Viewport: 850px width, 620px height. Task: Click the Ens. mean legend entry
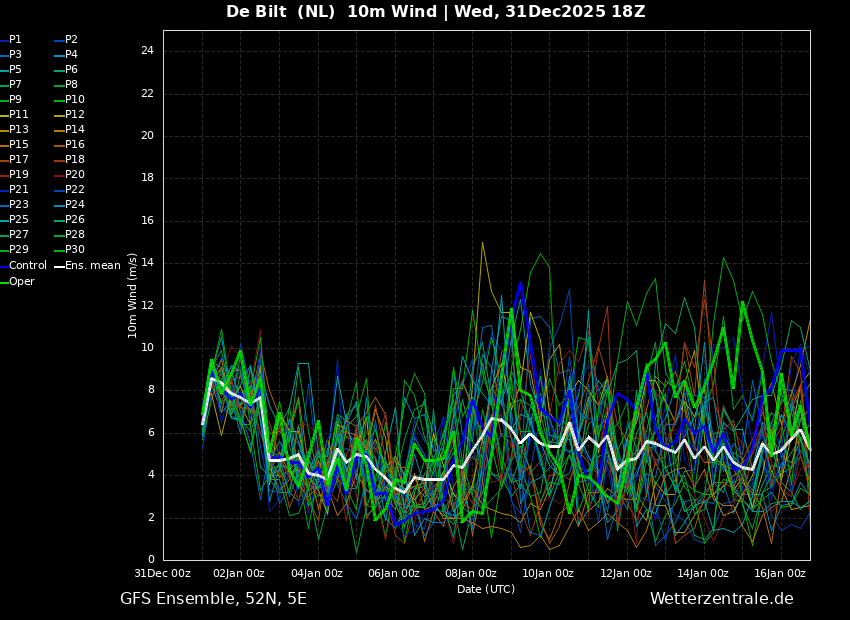tap(88, 266)
